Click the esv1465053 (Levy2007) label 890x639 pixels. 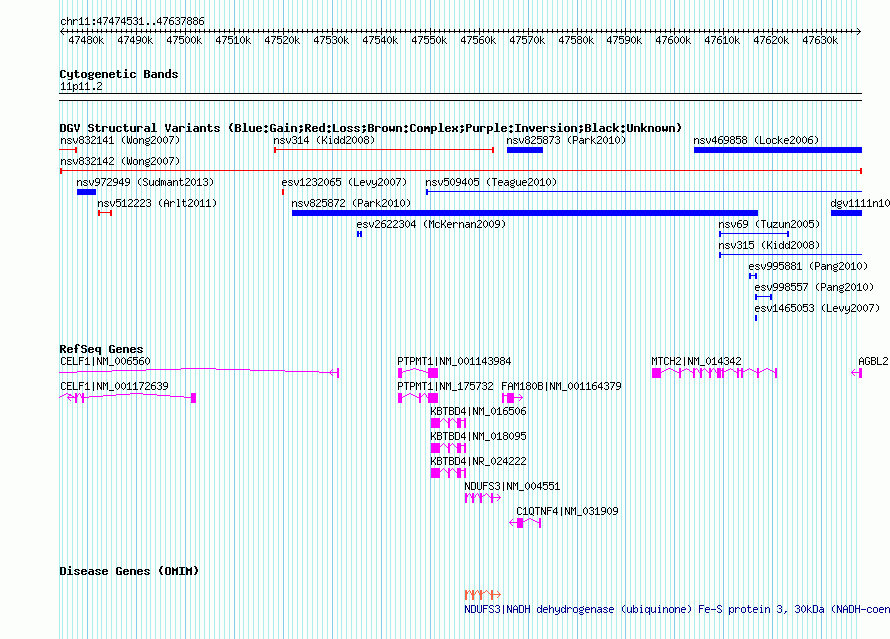coord(817,308)
